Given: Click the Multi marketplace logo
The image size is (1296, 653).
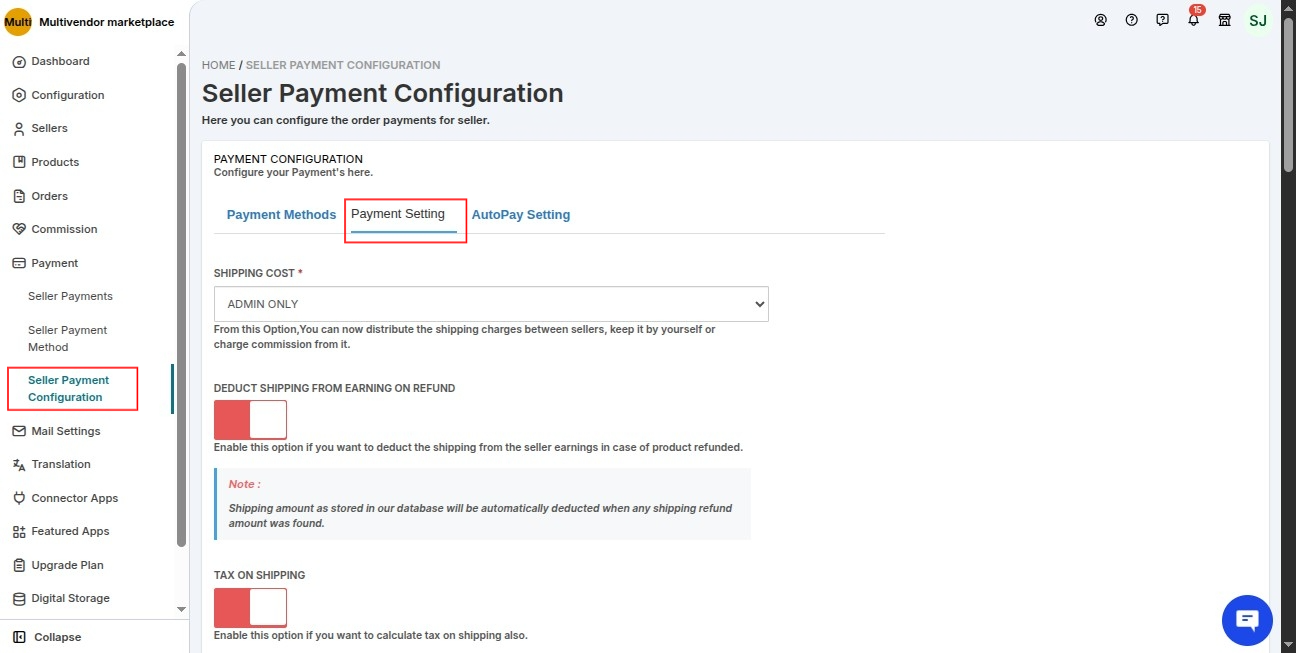Looking at the screenshot, I should [18, 22].
